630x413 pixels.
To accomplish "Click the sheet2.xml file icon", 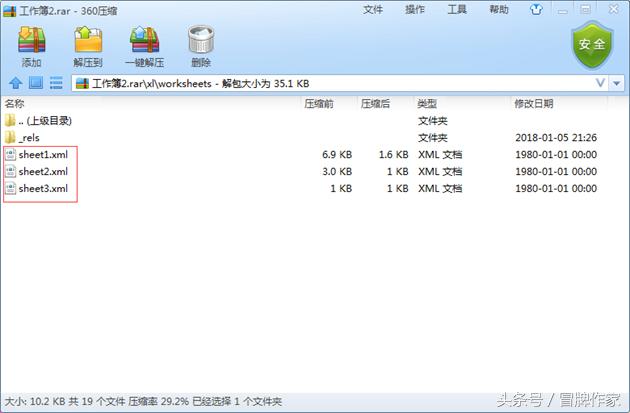I will (11, 171).
